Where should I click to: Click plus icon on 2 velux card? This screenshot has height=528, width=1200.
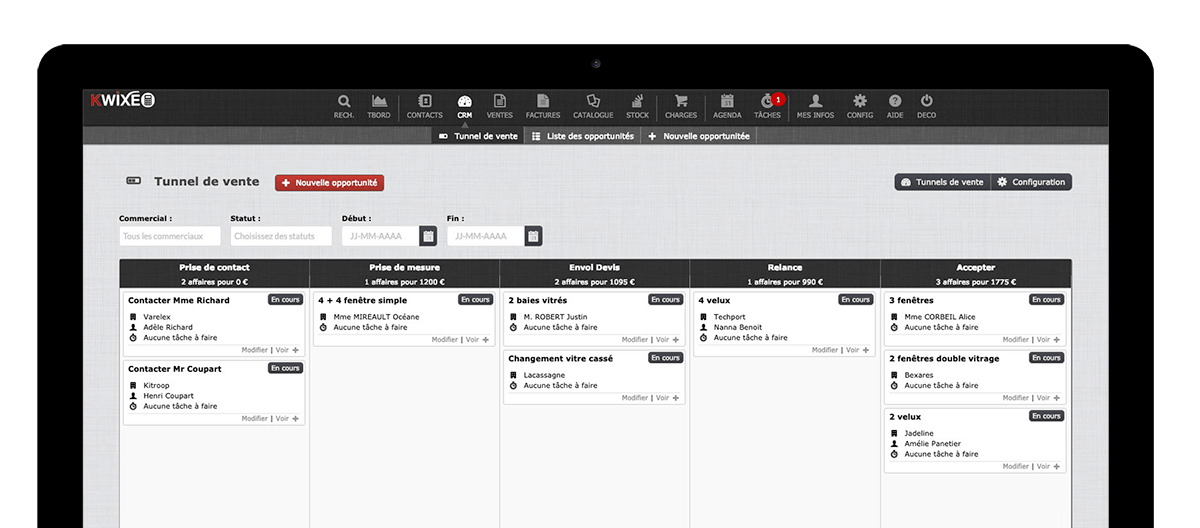(x=1057, y=466)
